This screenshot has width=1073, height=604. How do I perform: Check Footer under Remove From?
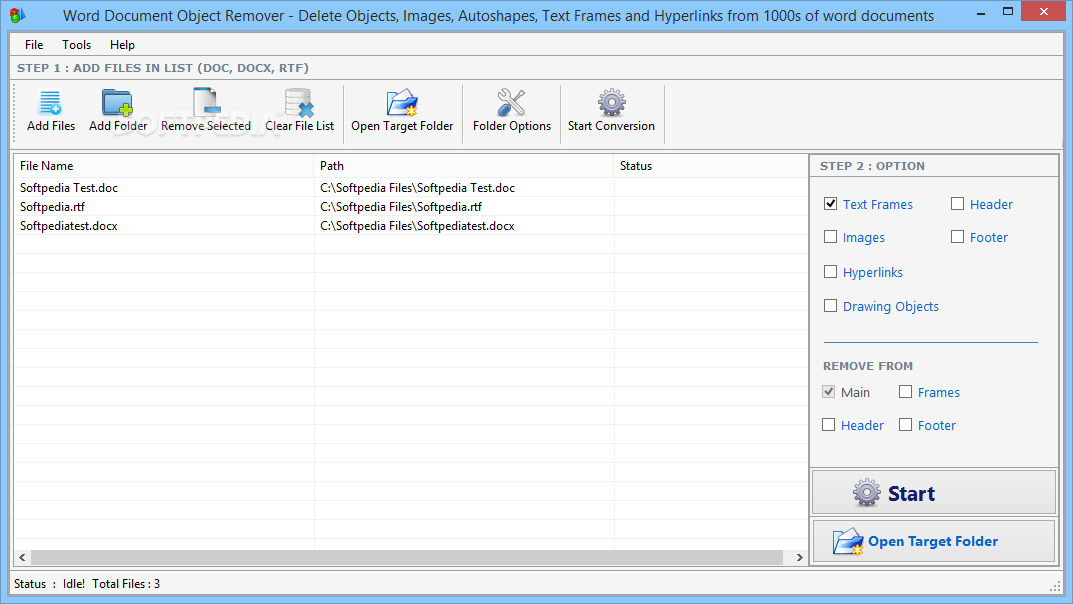coord(905,425)
